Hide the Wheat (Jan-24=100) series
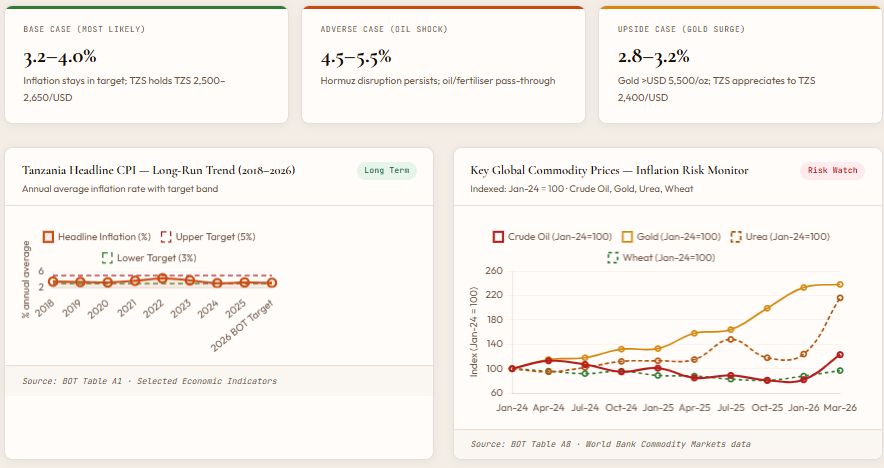This screenshot has width=884, height=468. click(x=661, y=258)
